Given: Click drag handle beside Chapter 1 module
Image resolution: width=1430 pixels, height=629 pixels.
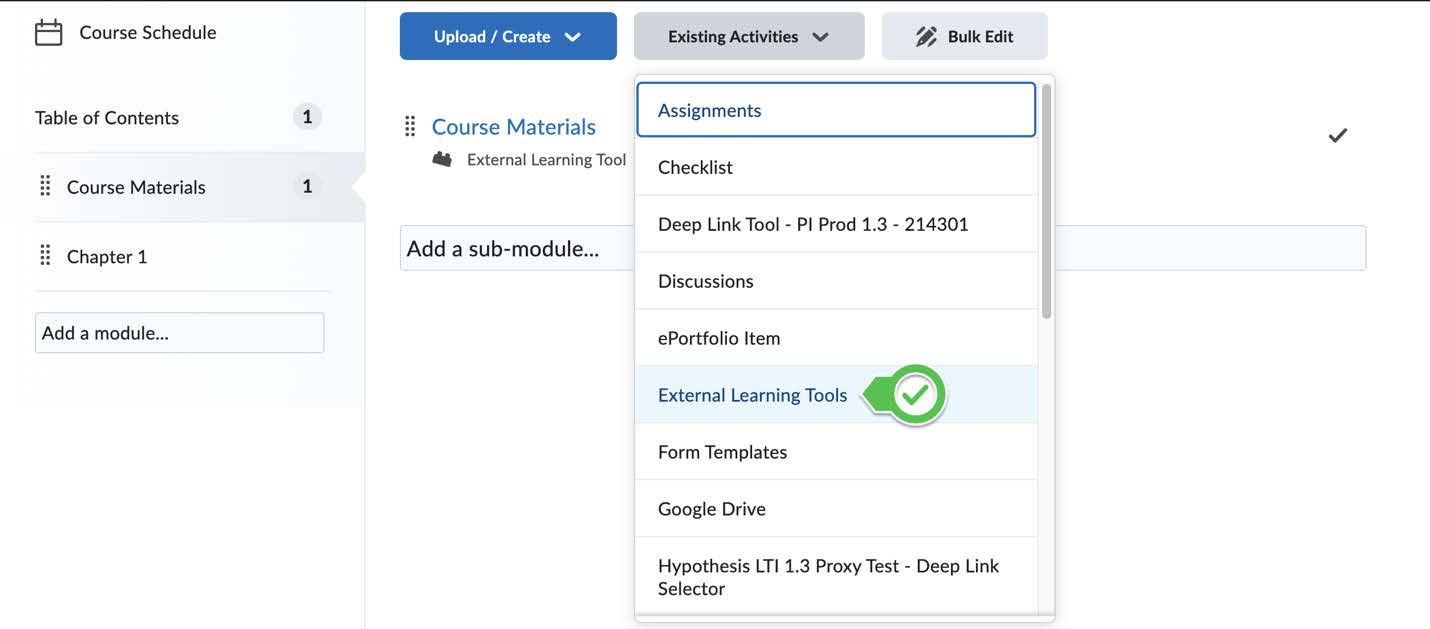Looking at the screenshot, I should tap(45, 256).
